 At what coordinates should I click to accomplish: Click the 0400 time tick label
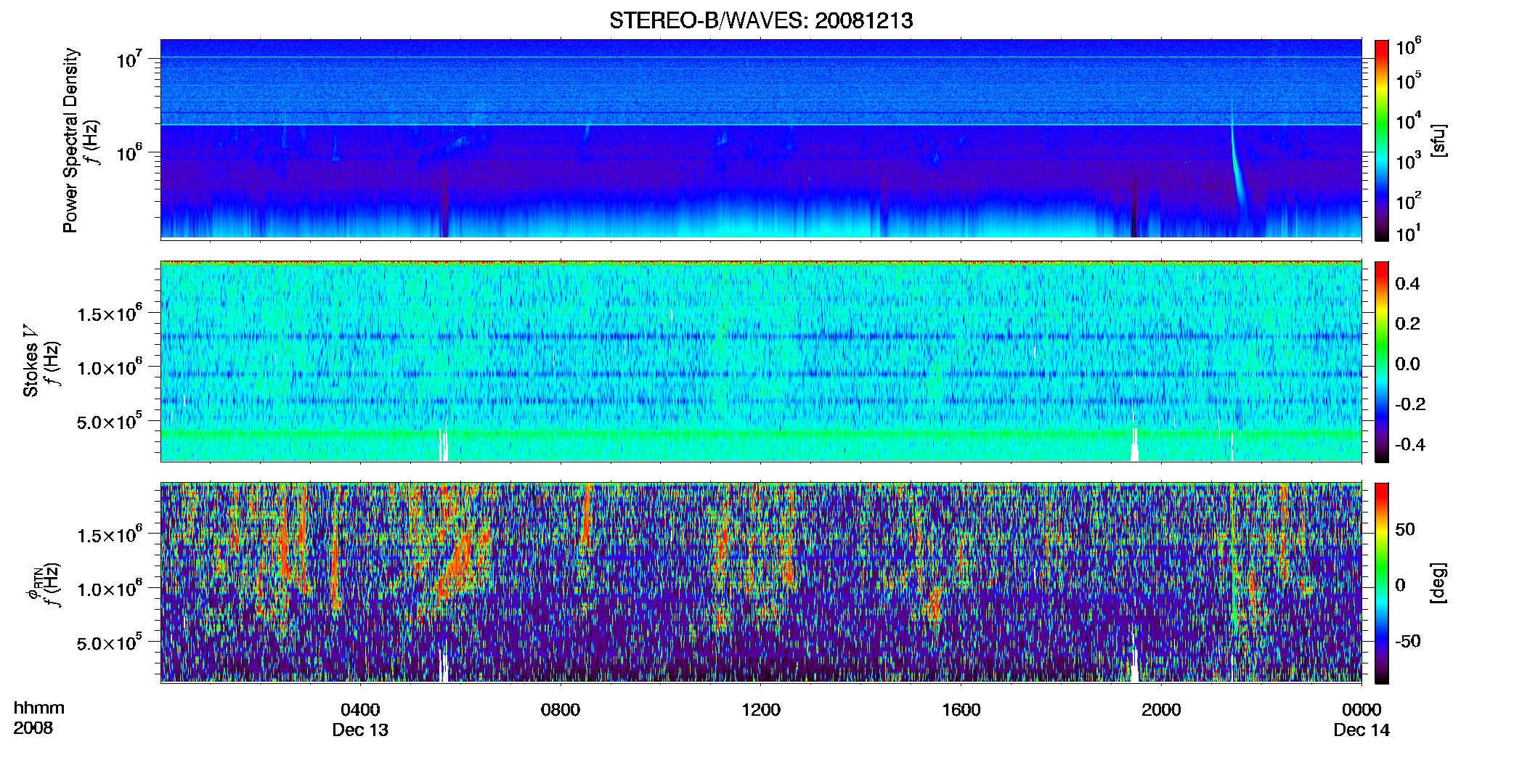tap(360, 709)
